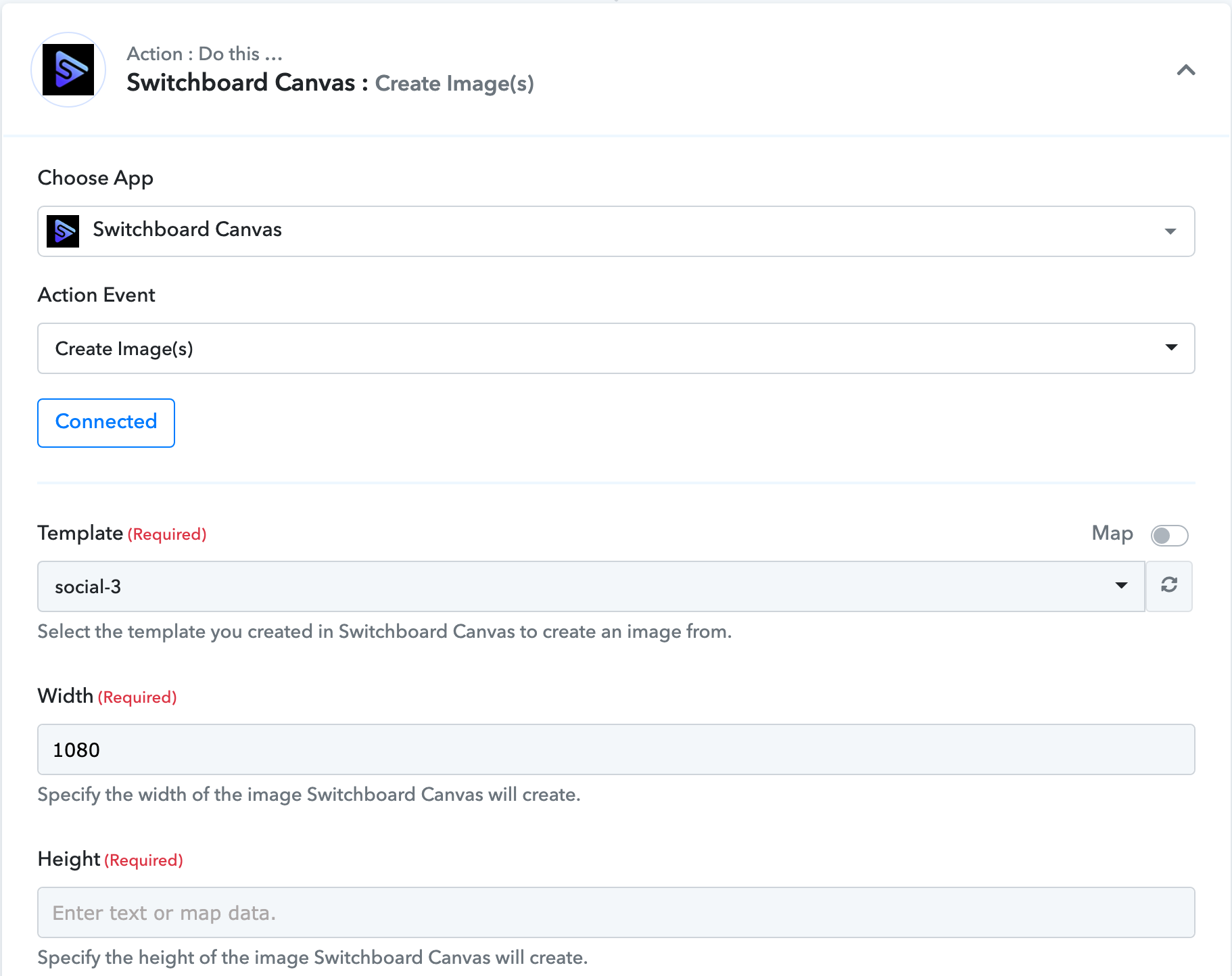Click the 'Specify the width' help text
The height and width of the screenshot is (976, 1232).
309,795
